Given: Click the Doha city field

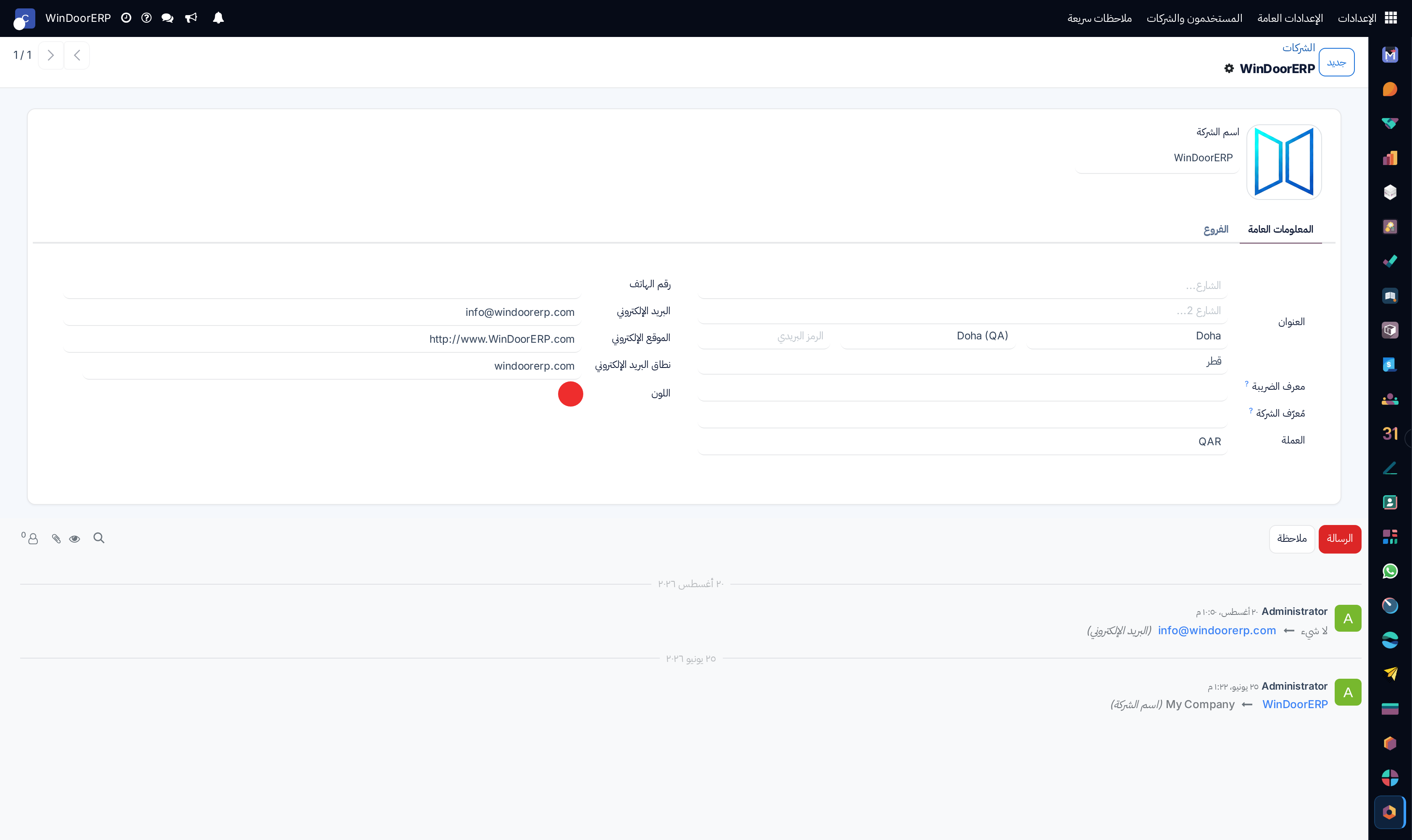Looking at the screenshot, I should pyautogui.click(x=1127, y=336).
